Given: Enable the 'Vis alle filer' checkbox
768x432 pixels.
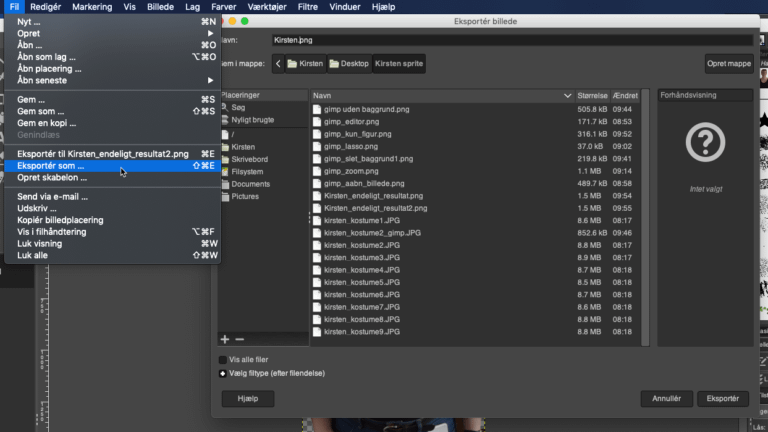Looking at the screenshot, I should (x=223, y=359).
